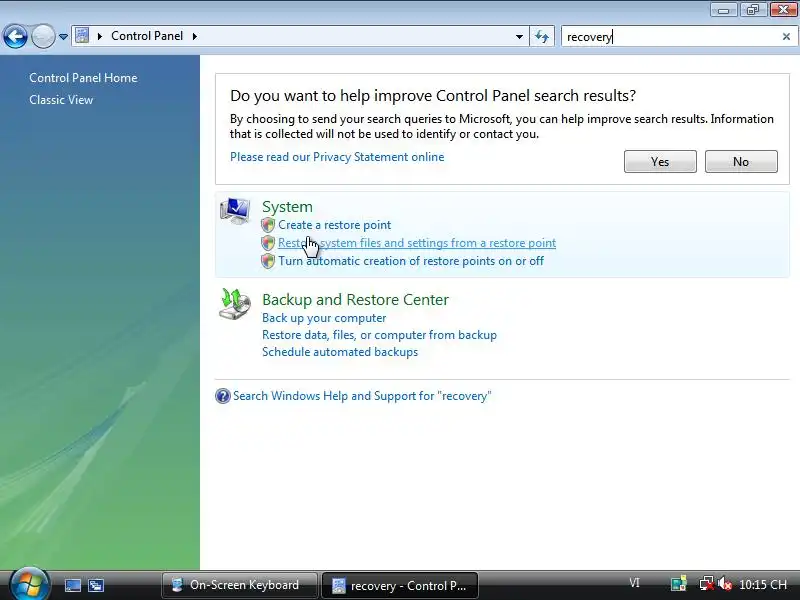Viewport: 800px width, 600px height.
Task: Click the System computer icon
Action: click(x=235, y=211)
